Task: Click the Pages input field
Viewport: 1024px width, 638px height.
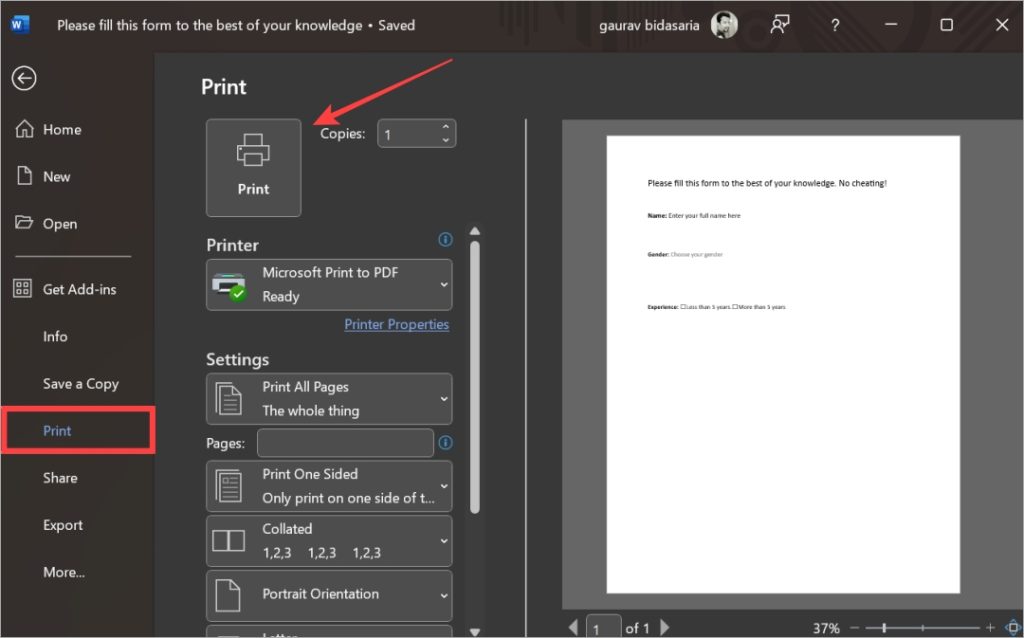Action: 345,443
